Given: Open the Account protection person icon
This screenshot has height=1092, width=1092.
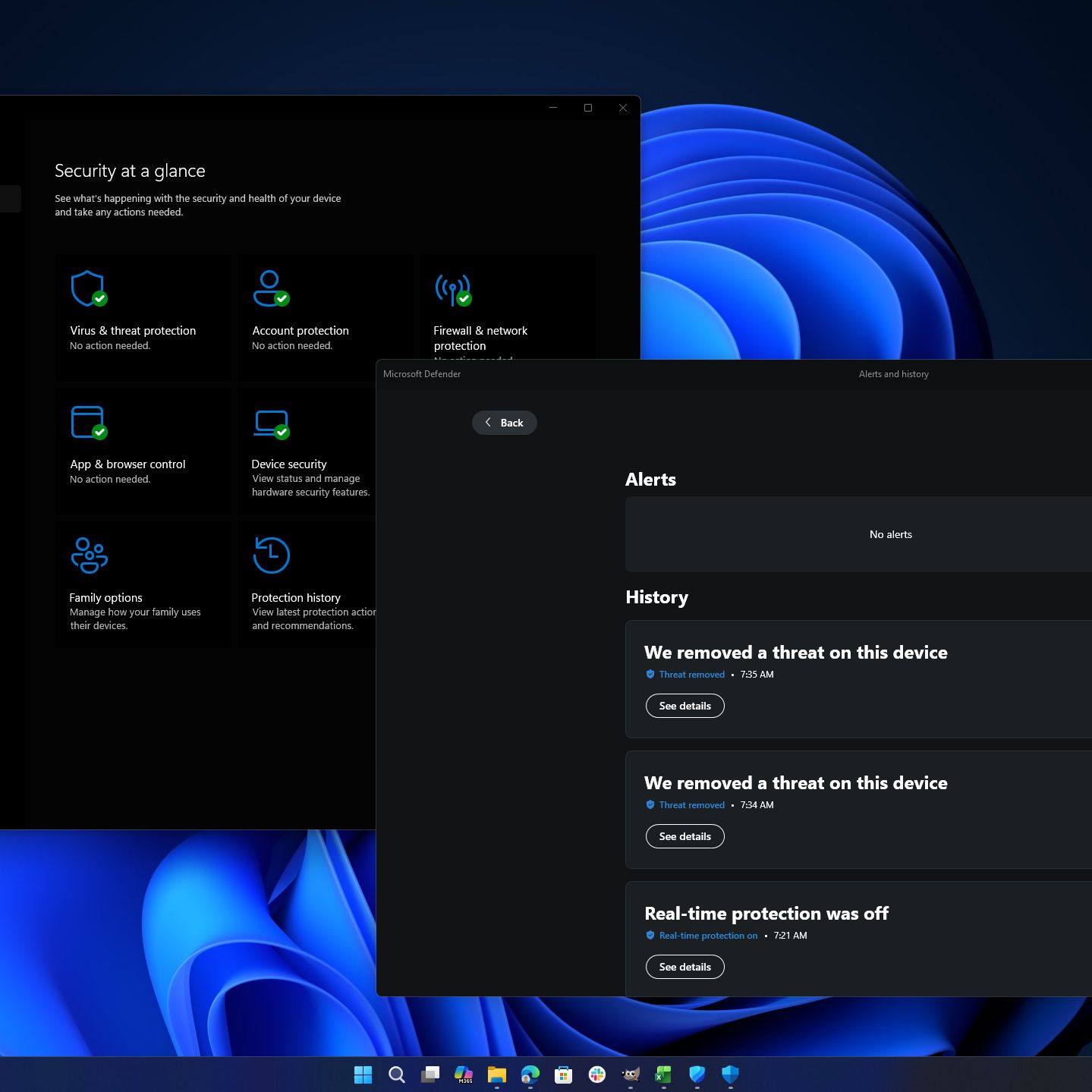Looking at the screenshot, I should coord(271,288).
